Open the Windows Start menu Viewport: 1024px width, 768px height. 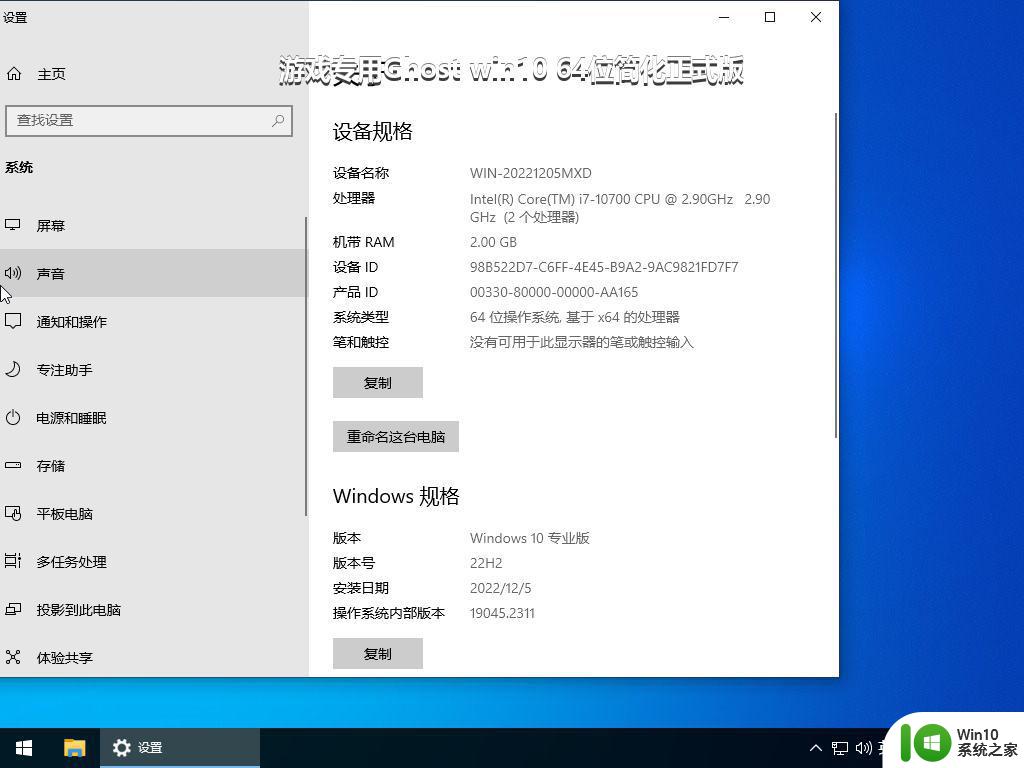pos(24,748)
